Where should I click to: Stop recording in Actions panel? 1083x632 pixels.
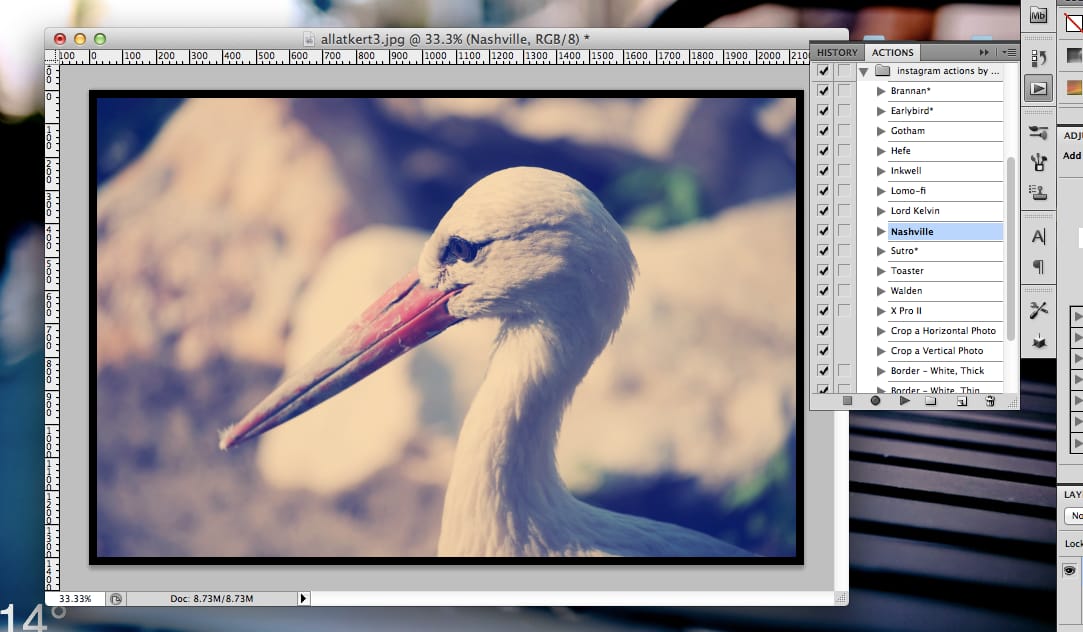847,401
